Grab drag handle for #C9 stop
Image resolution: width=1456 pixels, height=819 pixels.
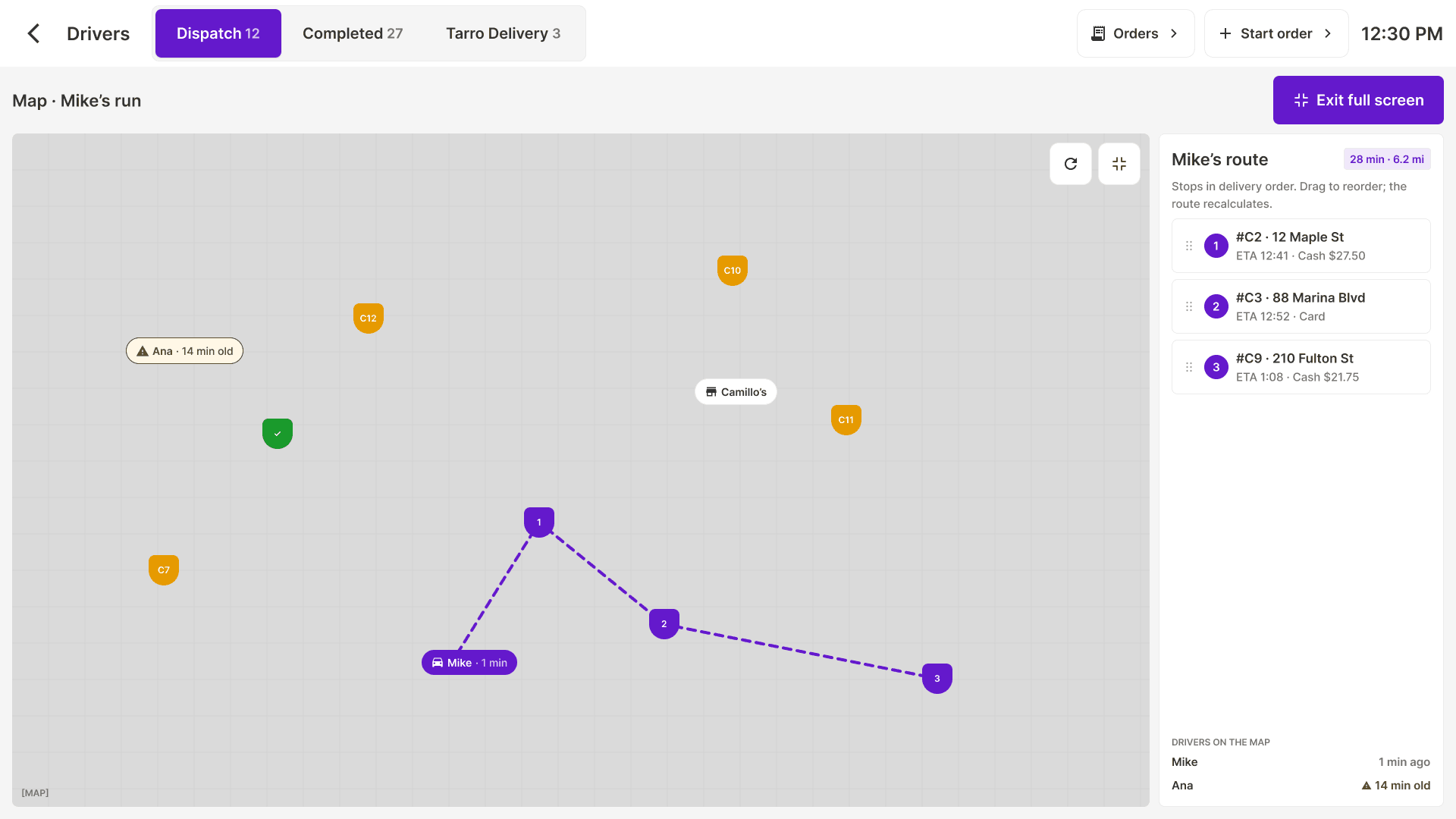click(x=1189, y=367)
